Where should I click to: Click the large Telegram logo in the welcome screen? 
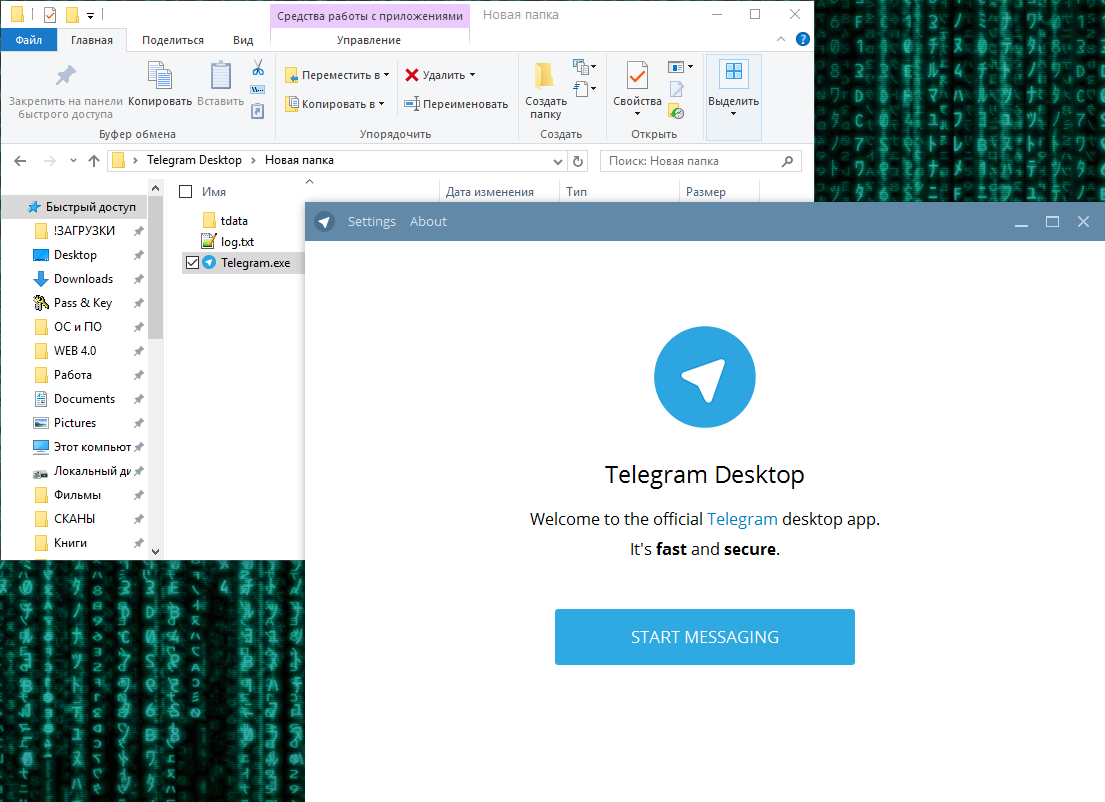[705, 377]
